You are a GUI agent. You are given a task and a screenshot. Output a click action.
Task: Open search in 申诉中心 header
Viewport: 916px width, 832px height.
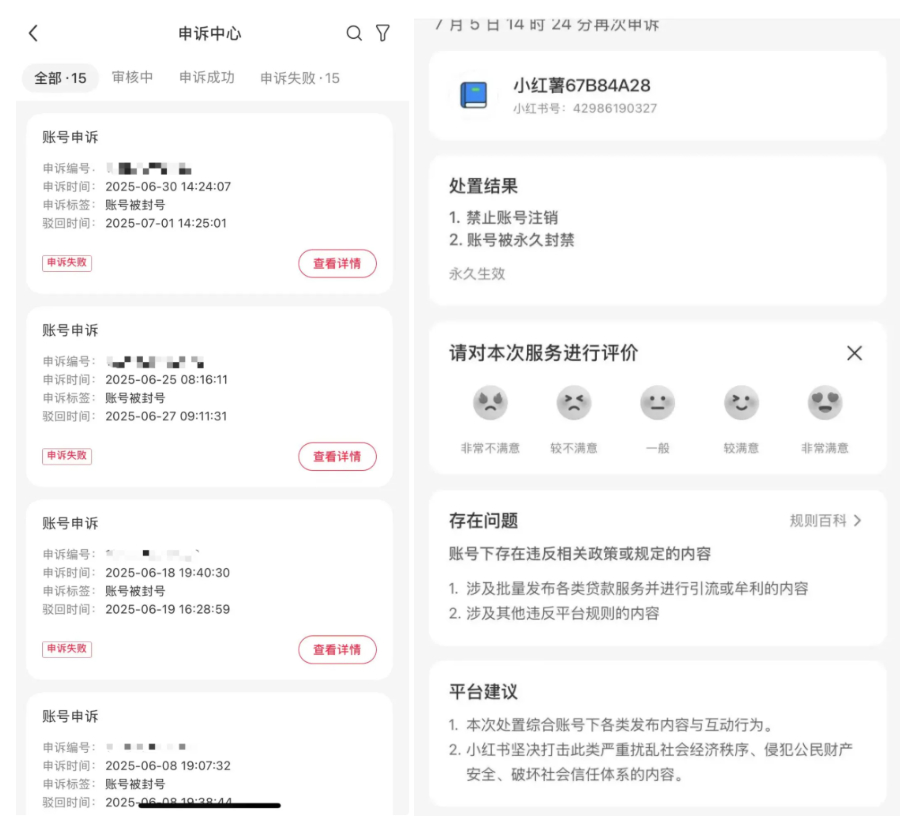click(354, 33)
